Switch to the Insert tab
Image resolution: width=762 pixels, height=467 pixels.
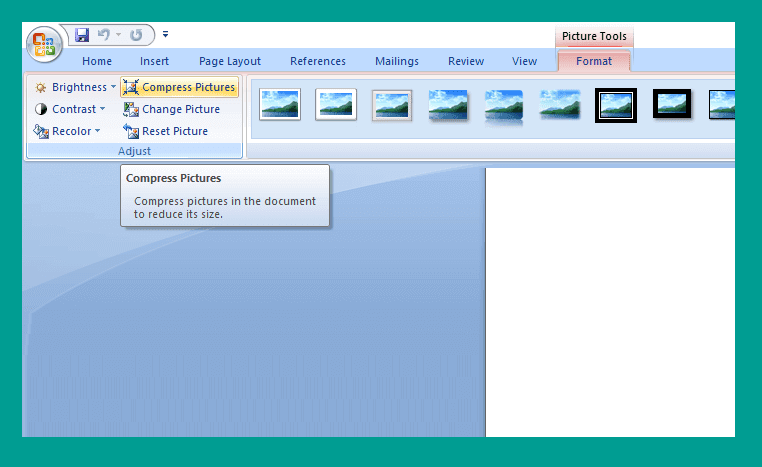coord(155,61)
